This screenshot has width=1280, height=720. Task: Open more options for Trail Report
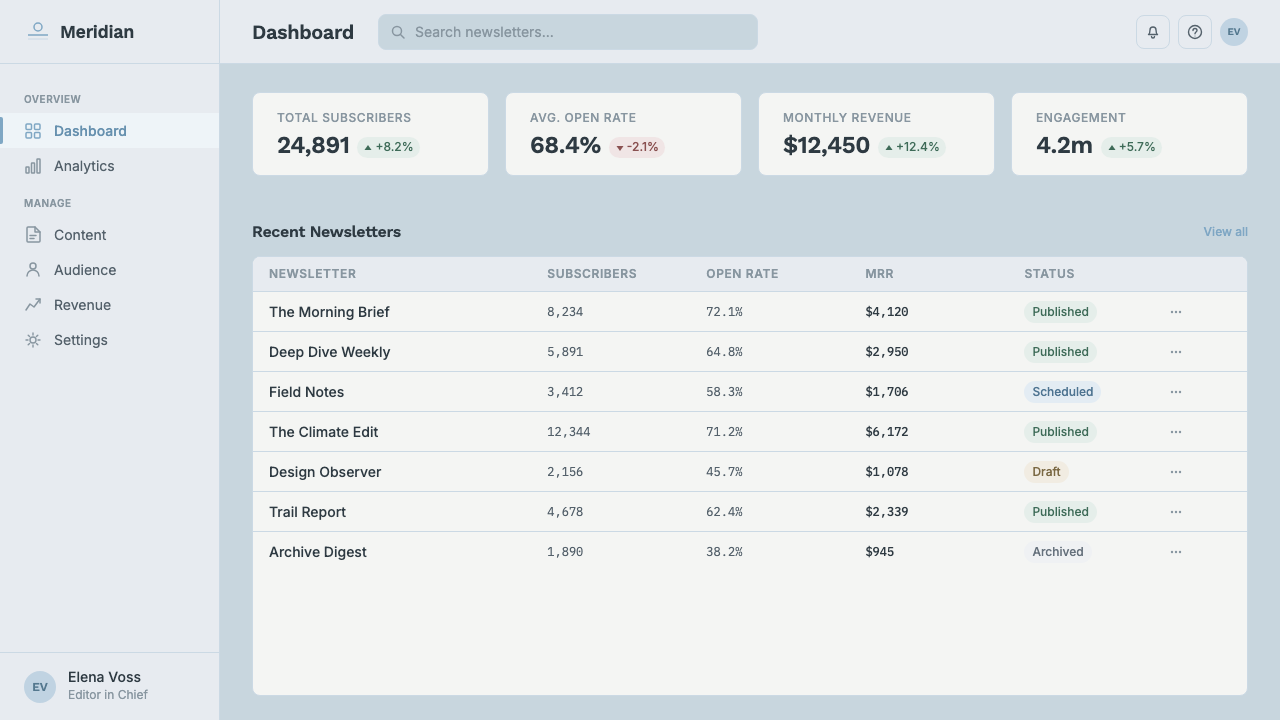tap(1176, 512)
